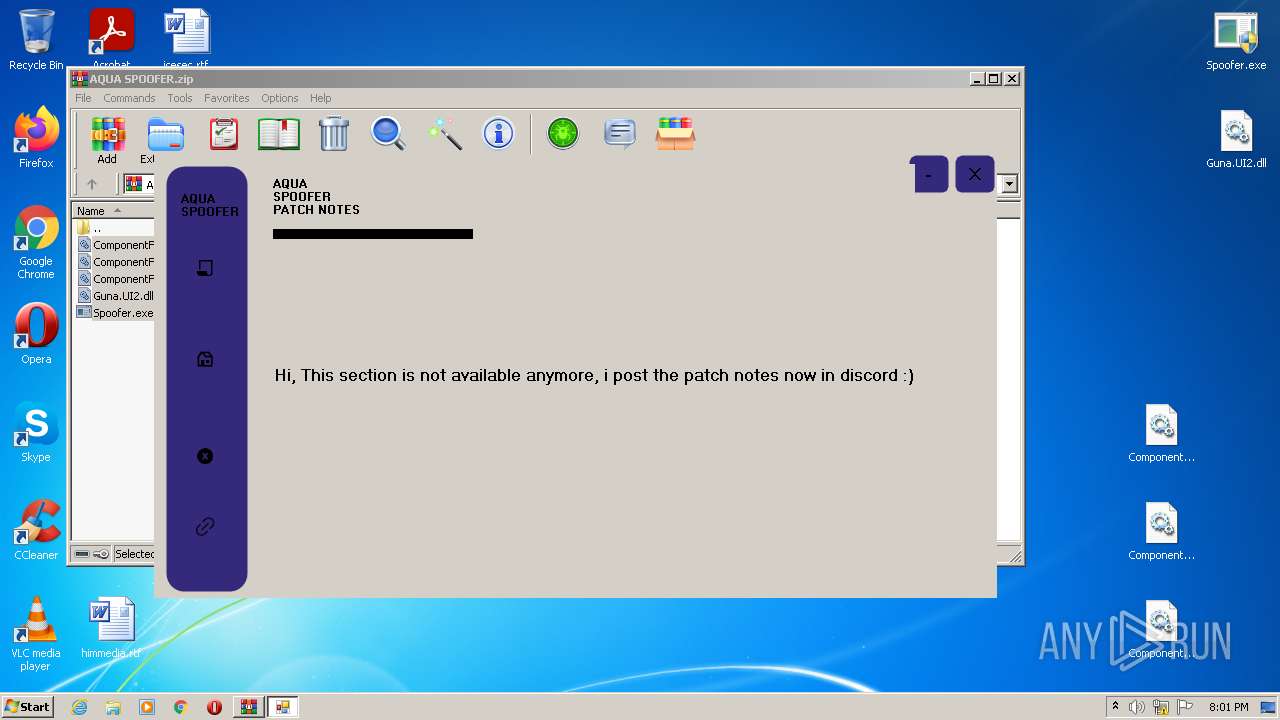
Task: Open the Options menu in WinRAR
Action: tap(280, 98)
